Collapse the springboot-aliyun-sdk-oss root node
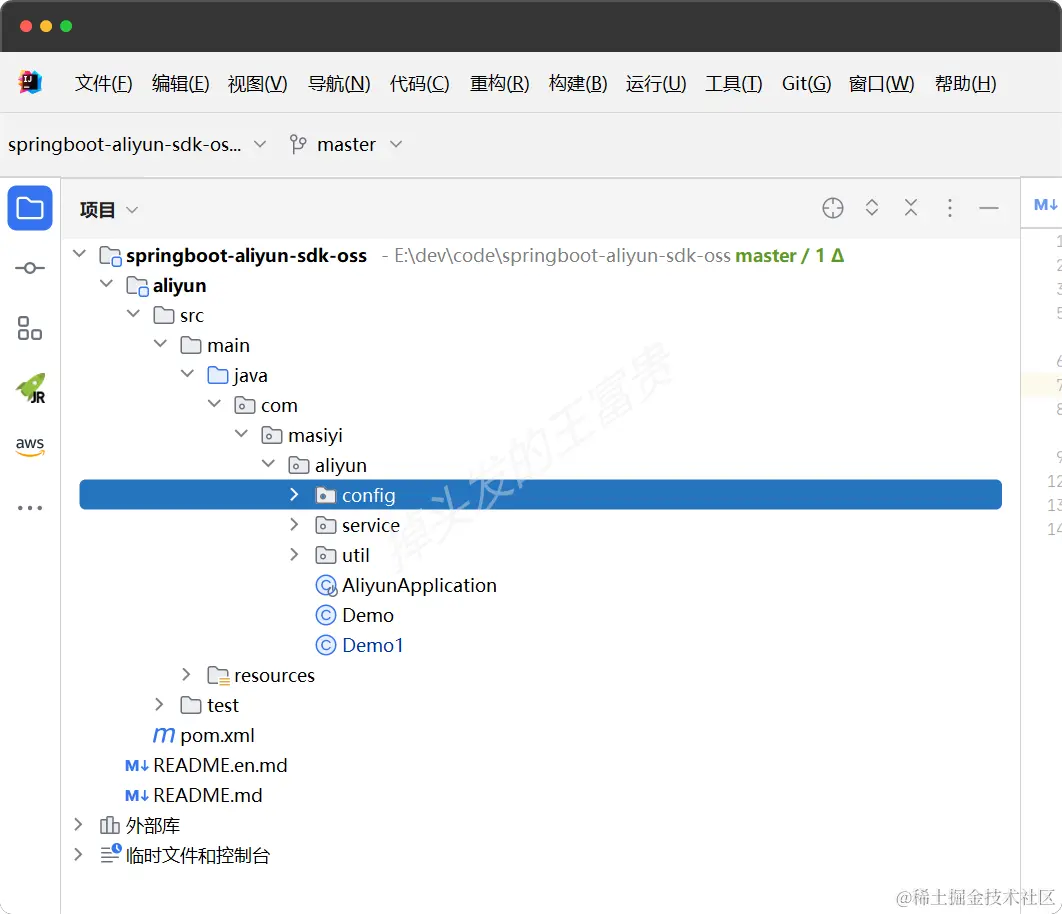 79,255
